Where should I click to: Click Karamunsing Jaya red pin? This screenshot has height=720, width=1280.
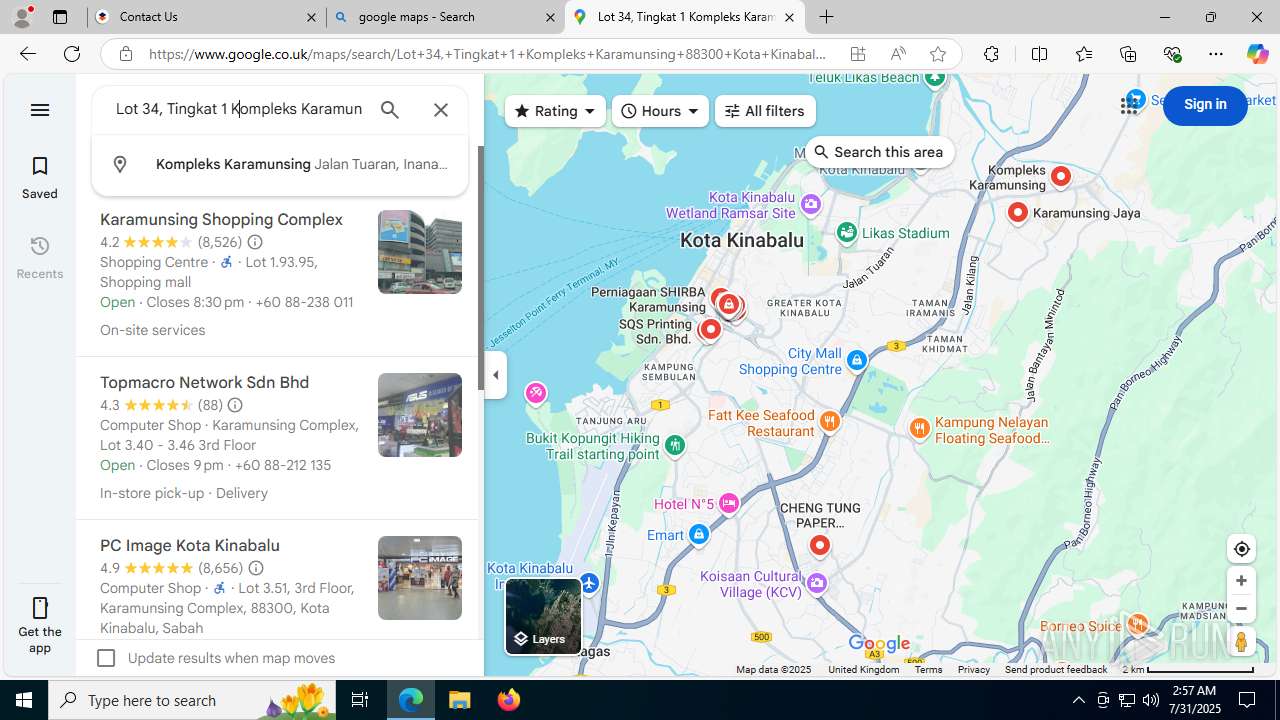point(1017,212)
